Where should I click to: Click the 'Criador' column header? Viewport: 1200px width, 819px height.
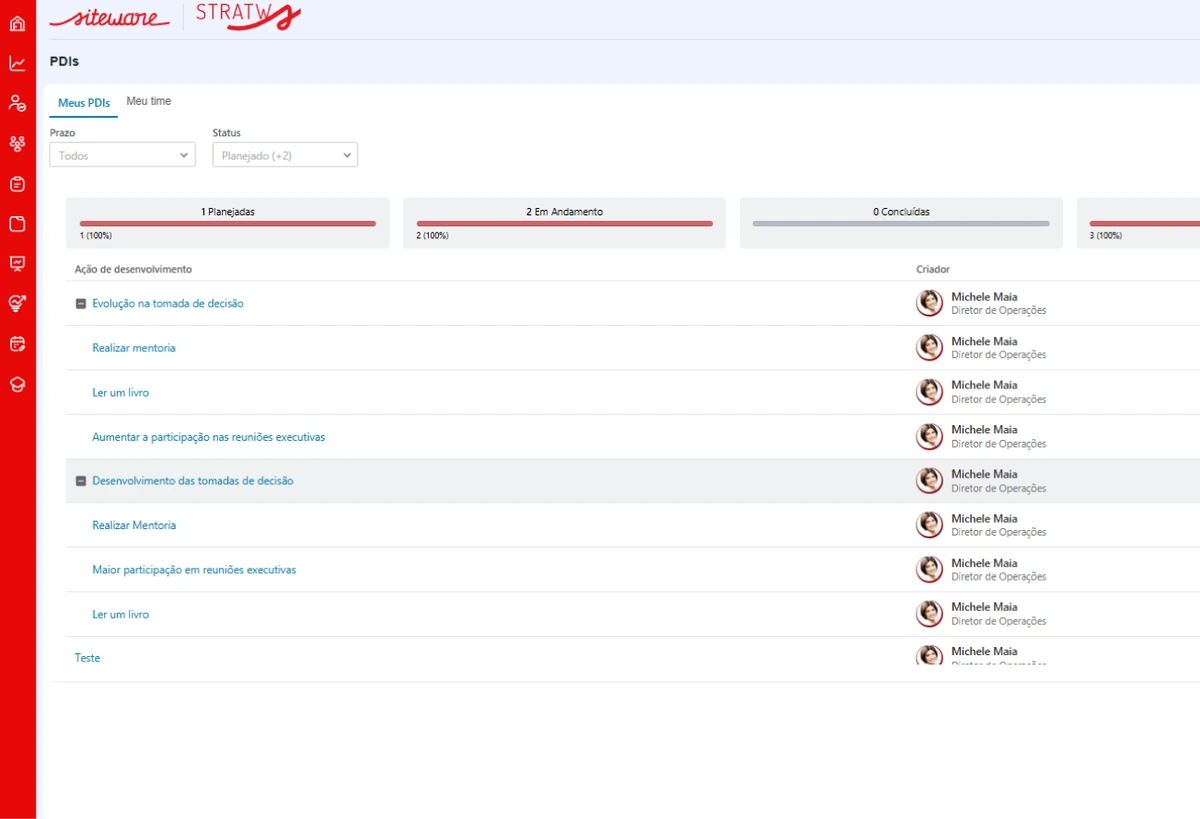tap(933, 269)
